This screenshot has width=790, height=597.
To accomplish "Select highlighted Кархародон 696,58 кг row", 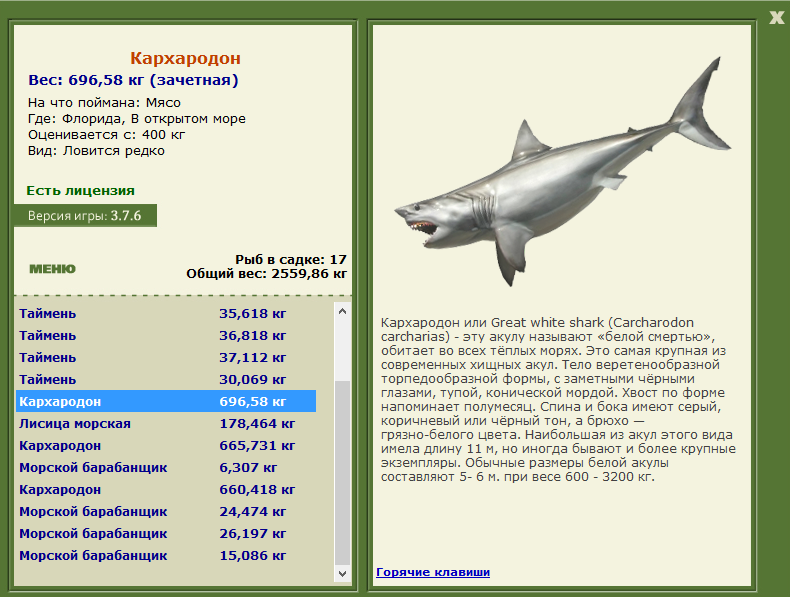I will point(166,402).
